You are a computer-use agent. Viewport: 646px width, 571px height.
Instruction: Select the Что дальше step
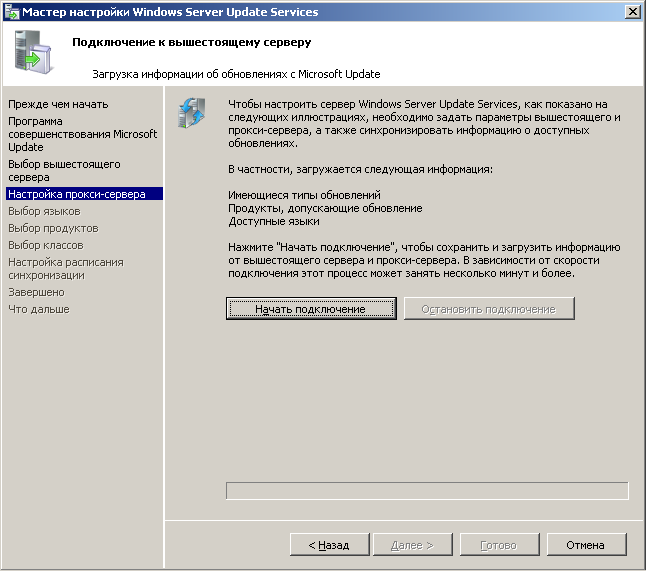[39, 309]
